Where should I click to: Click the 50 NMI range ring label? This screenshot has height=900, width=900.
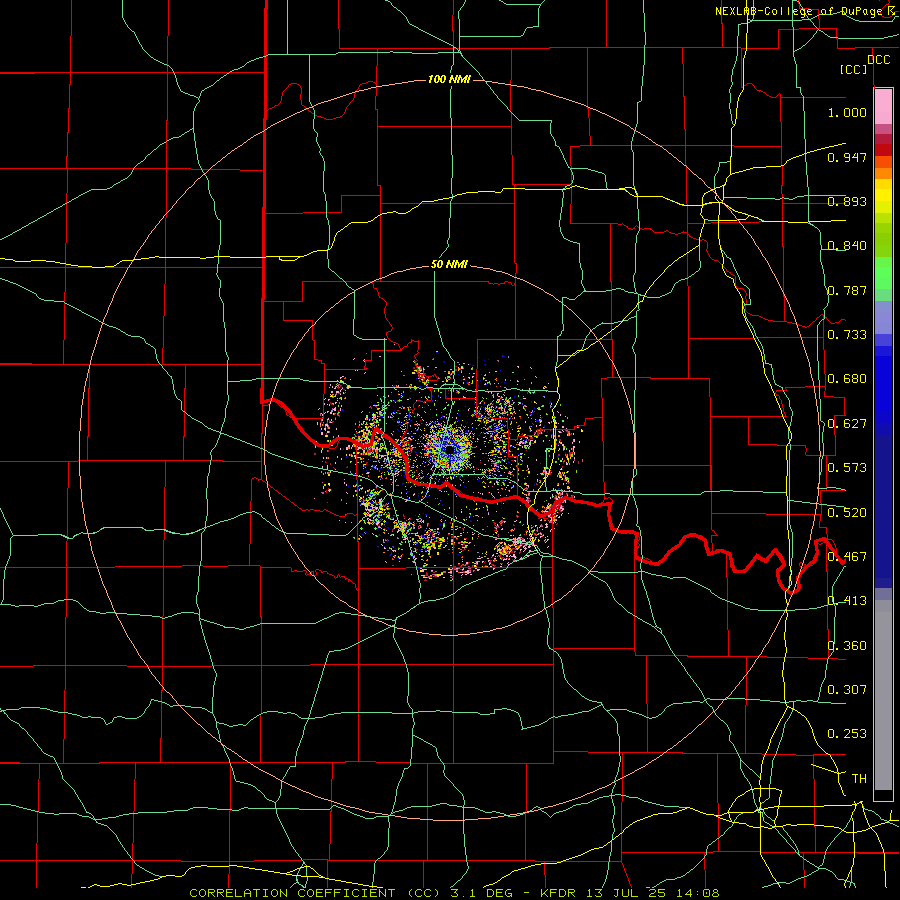(449, 264)
